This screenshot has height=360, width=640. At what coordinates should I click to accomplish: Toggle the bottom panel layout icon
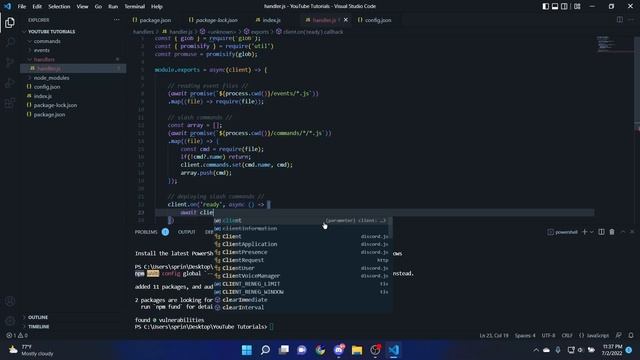555,7
